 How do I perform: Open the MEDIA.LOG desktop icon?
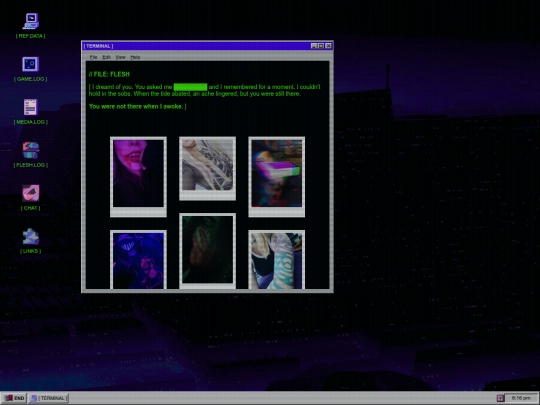[x=31, y=112]
